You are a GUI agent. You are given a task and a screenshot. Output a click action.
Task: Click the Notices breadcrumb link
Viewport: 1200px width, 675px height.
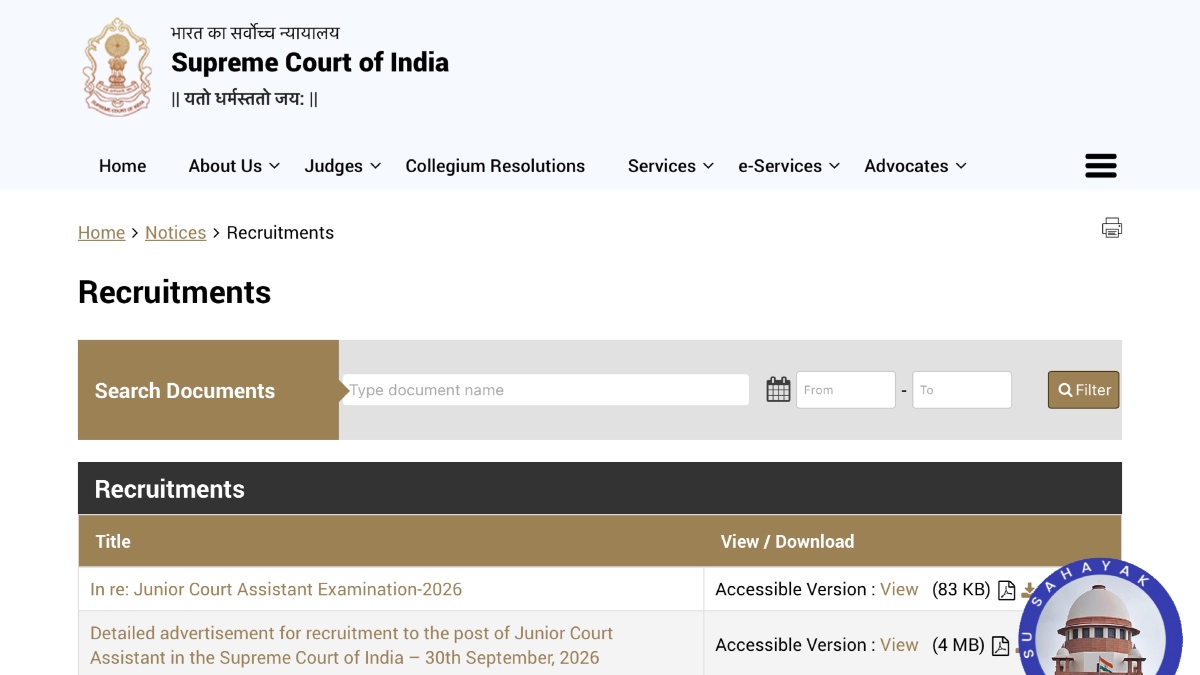coord(175,233)
